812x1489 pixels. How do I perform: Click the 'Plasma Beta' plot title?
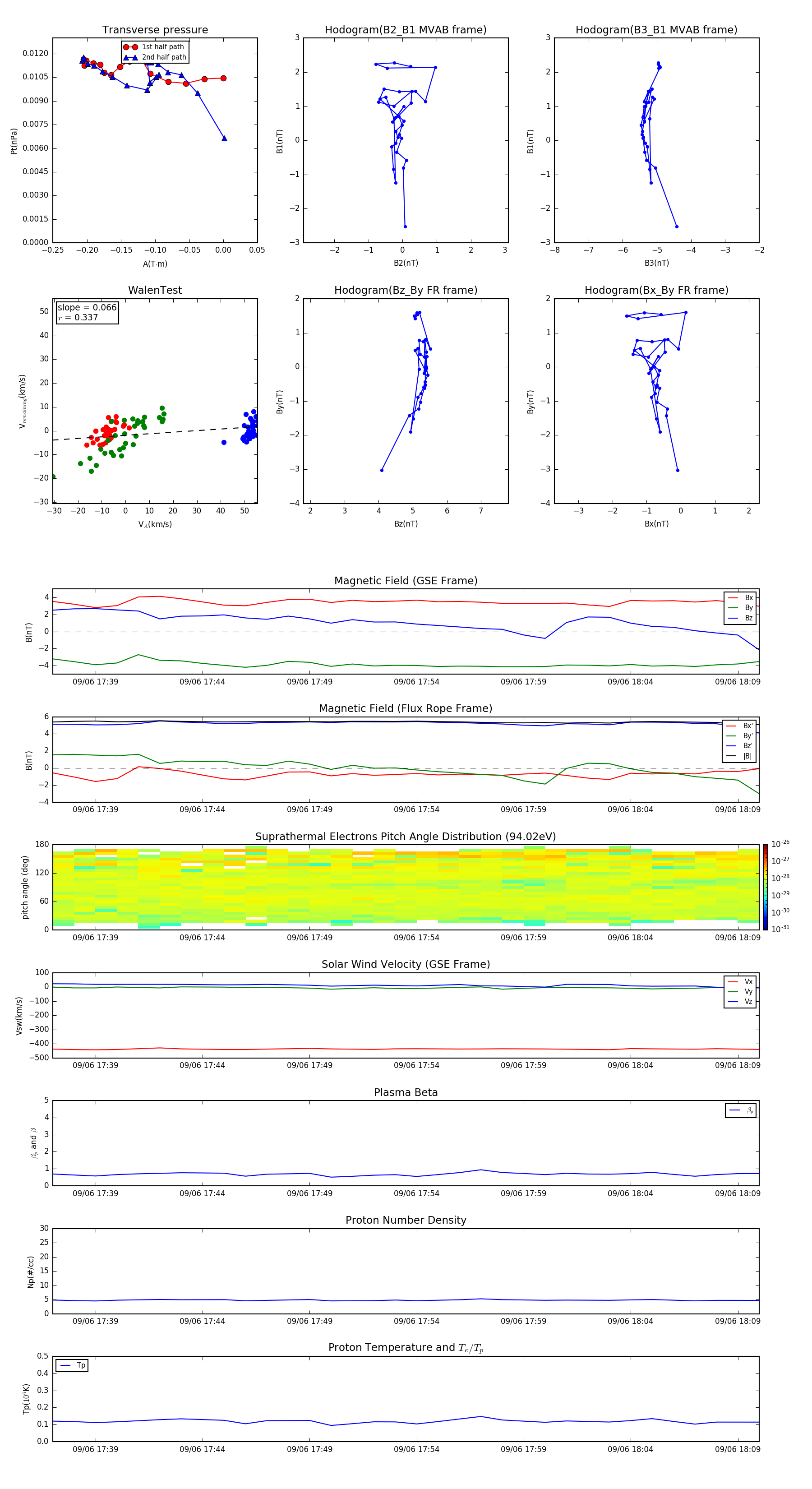[406, 1092]
